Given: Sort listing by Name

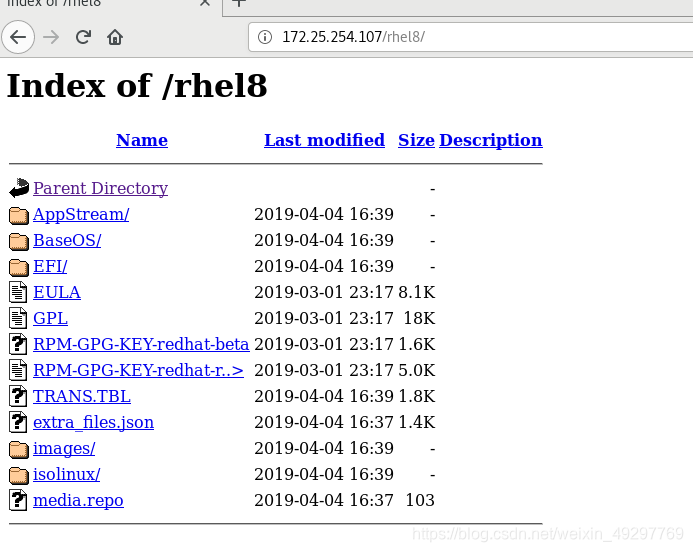Looking at the screenshot, I should tap(142, 140).
